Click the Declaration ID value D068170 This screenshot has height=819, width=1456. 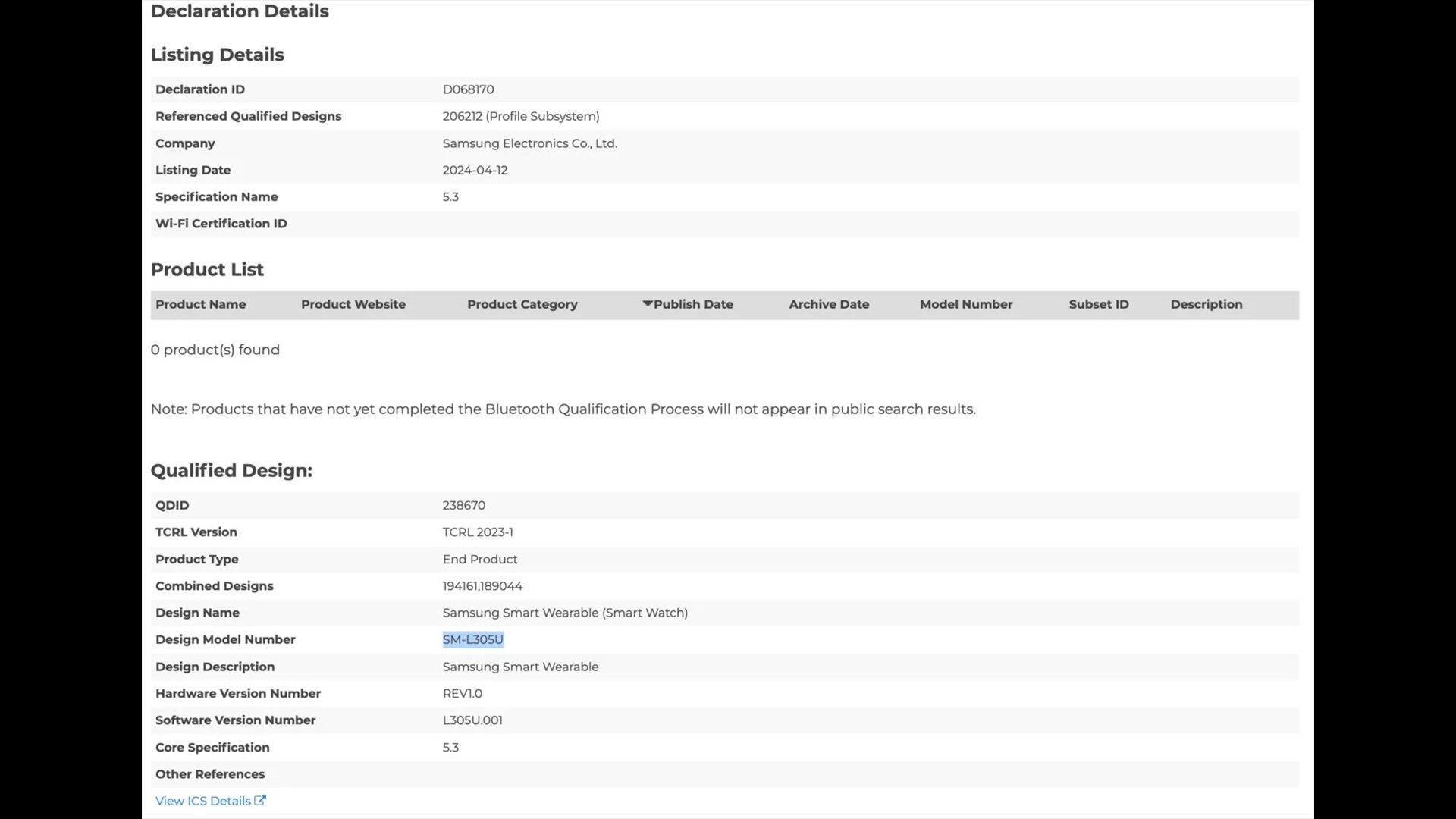click(468, 89)
